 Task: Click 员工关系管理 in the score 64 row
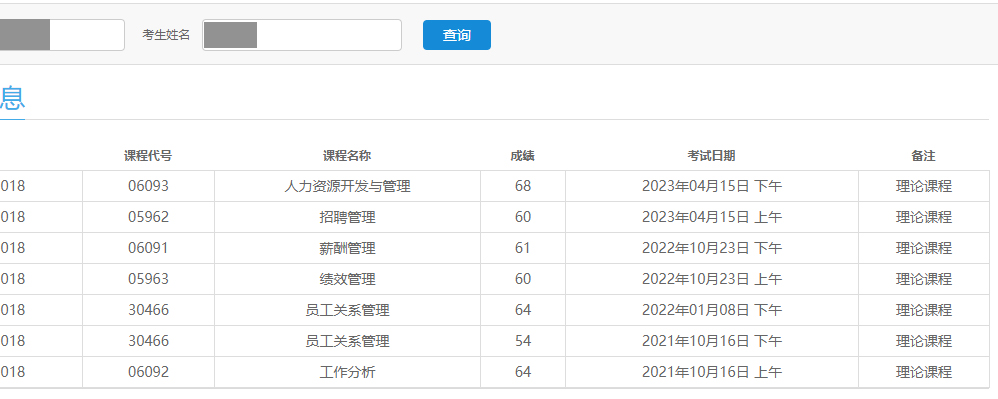tap(348, 310)
